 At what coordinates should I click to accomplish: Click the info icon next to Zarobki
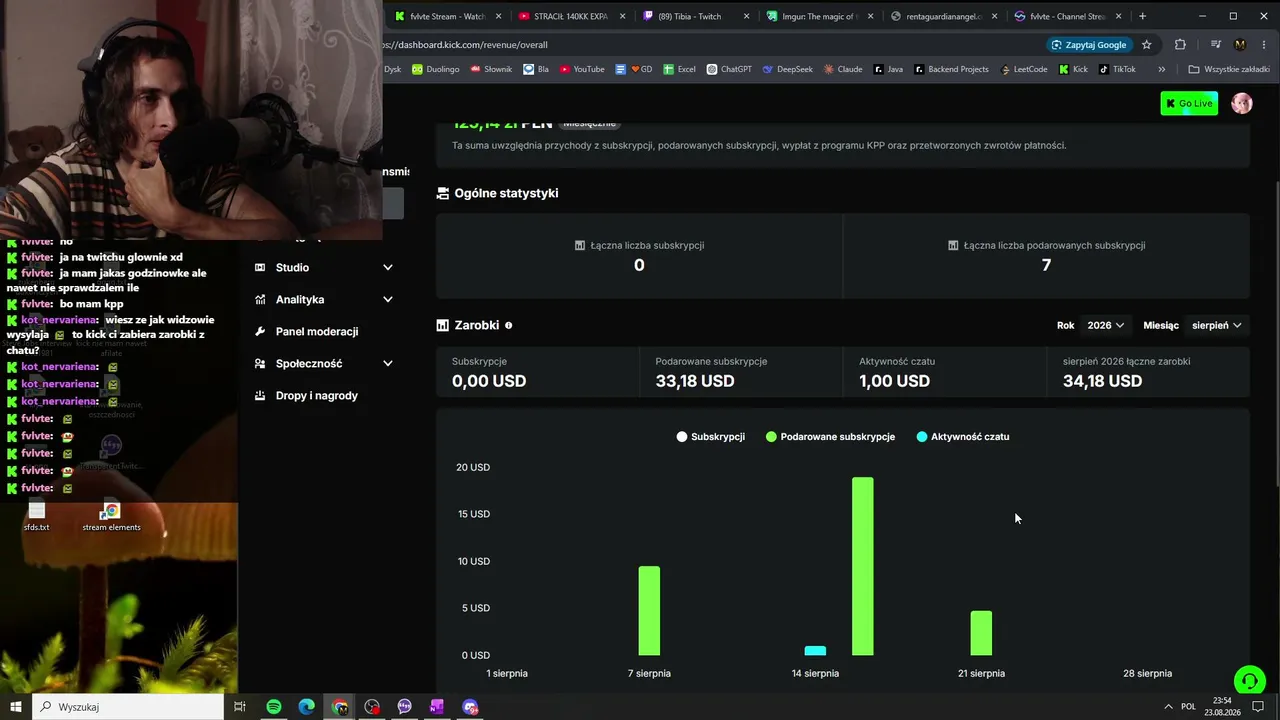coord(508,325)
